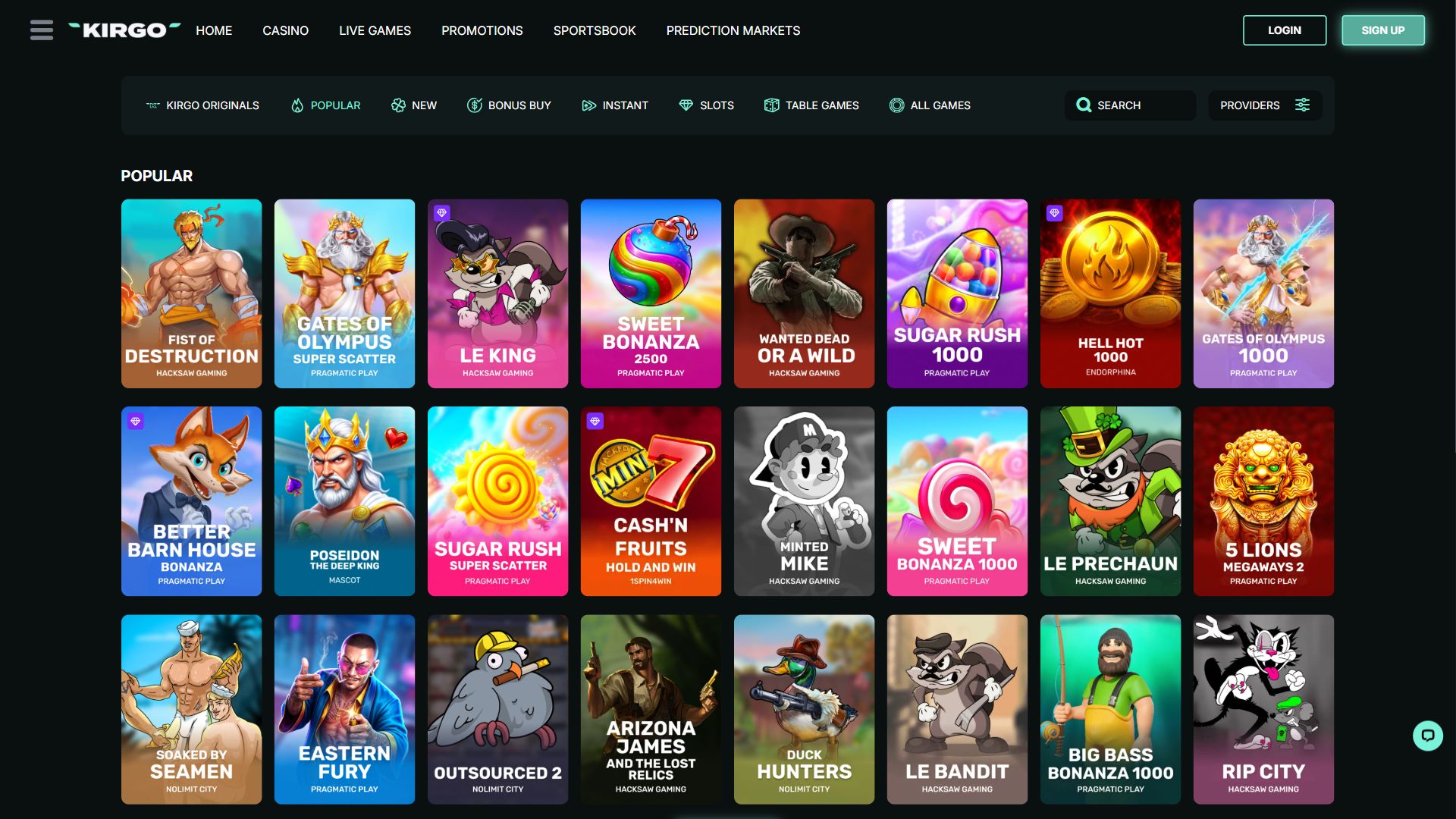1456x819 pixels.
Task: Open Gates of Olympus Super Scatter tile
Action: pos(344,293)
